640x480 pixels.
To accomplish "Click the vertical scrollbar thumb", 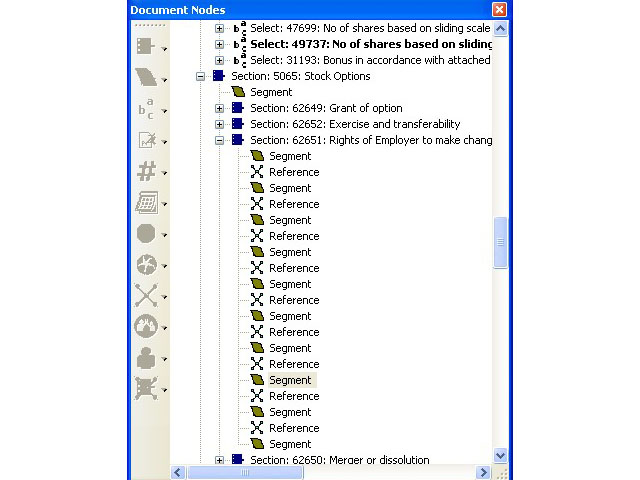I will (500, 242).
